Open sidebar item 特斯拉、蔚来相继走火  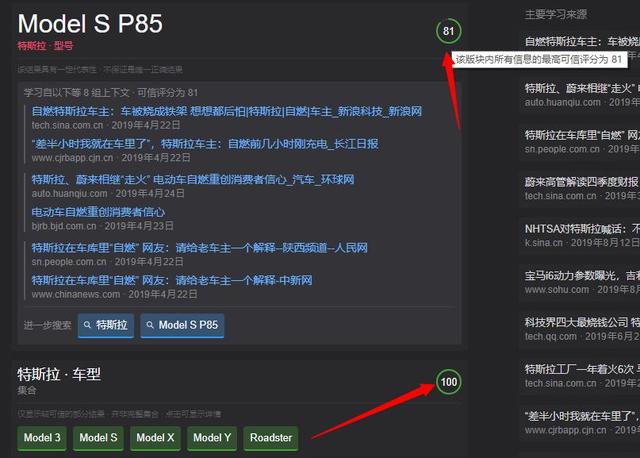click(582, 88)
